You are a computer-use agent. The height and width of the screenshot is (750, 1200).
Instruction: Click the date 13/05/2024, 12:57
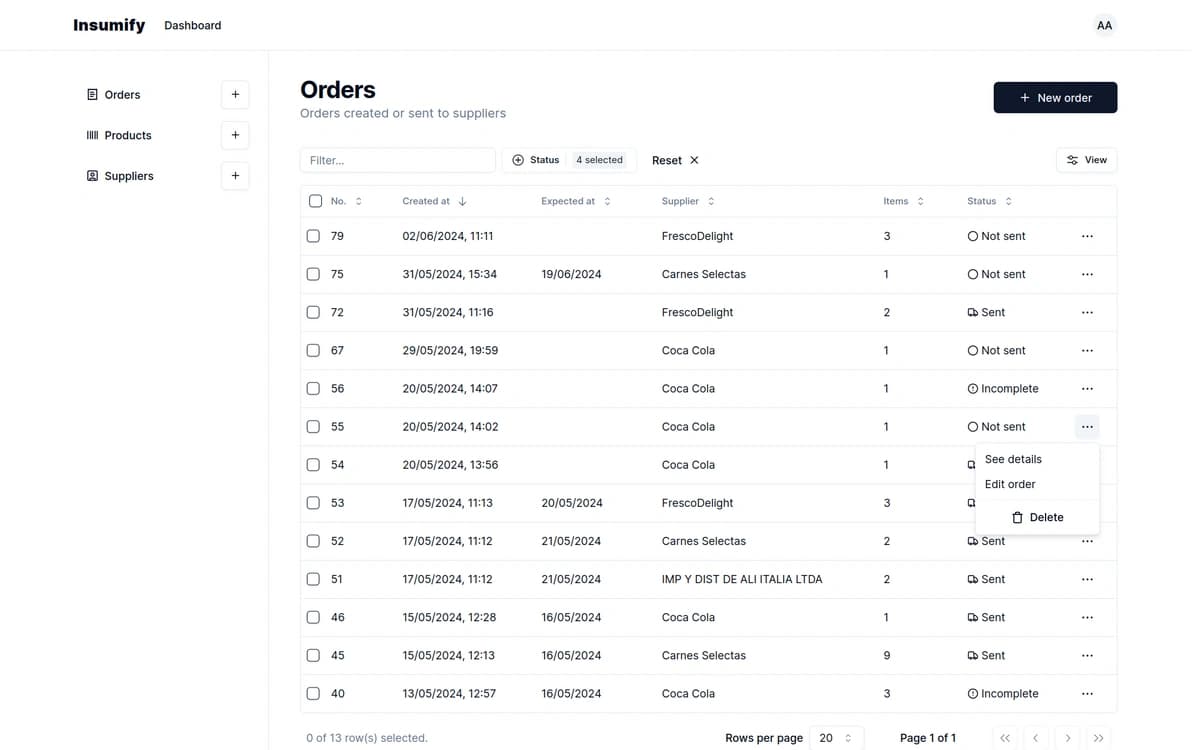pos(449,693)
